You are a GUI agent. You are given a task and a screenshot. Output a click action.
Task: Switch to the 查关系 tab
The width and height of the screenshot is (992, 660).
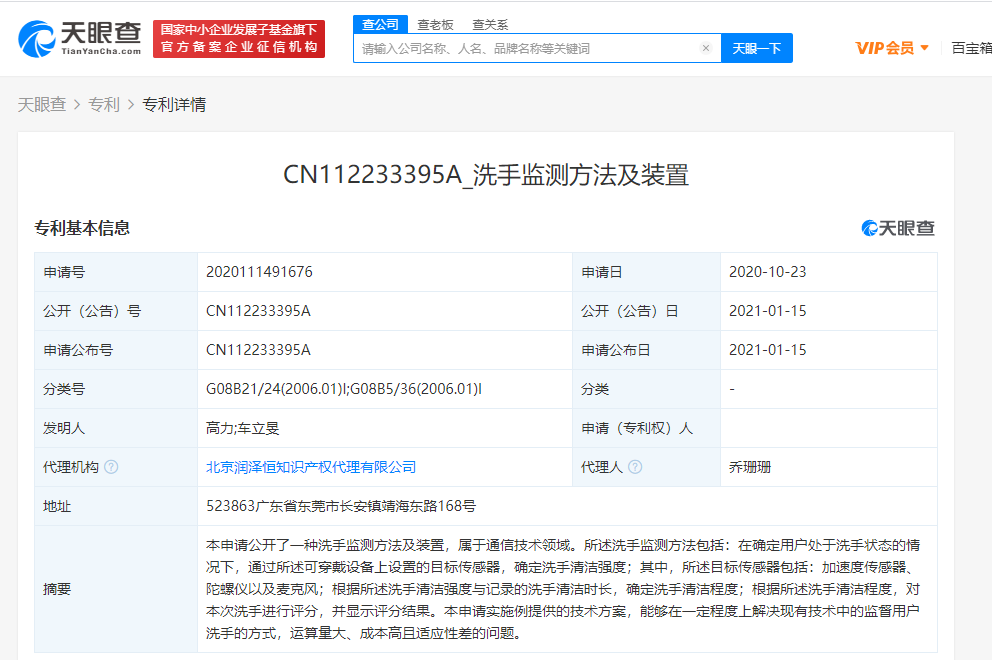coord(490,25)
